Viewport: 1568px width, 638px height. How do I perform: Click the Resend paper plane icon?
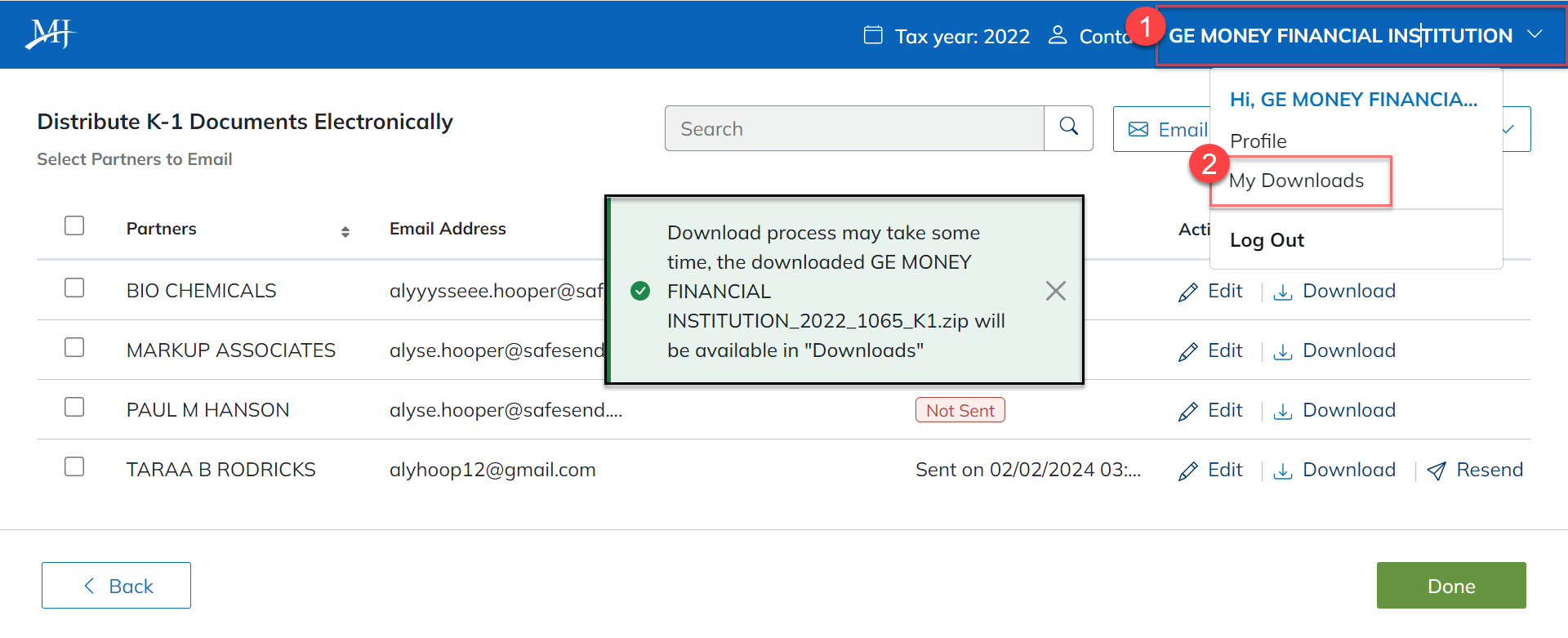coord(1437,471)
